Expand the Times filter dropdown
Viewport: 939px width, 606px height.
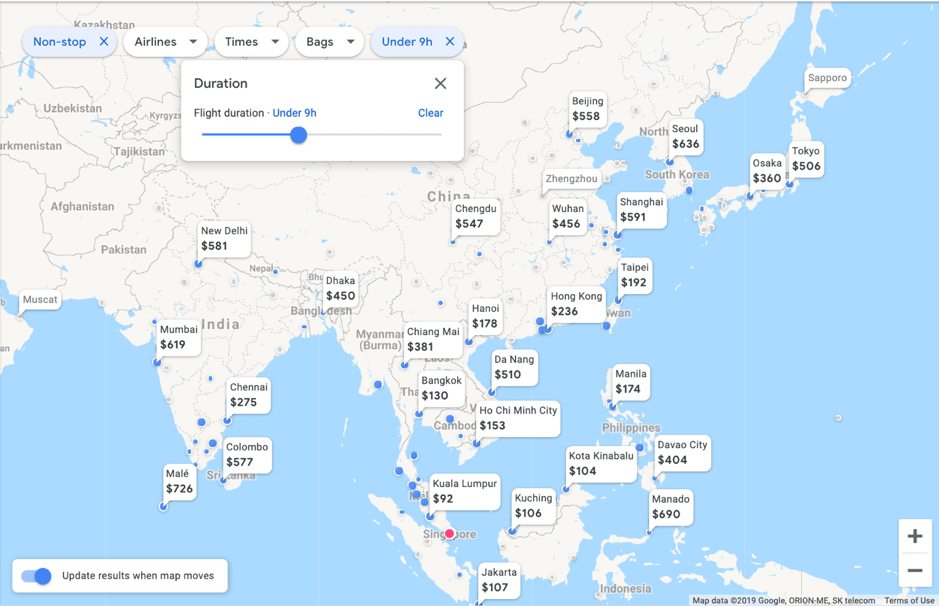[251, 42]
